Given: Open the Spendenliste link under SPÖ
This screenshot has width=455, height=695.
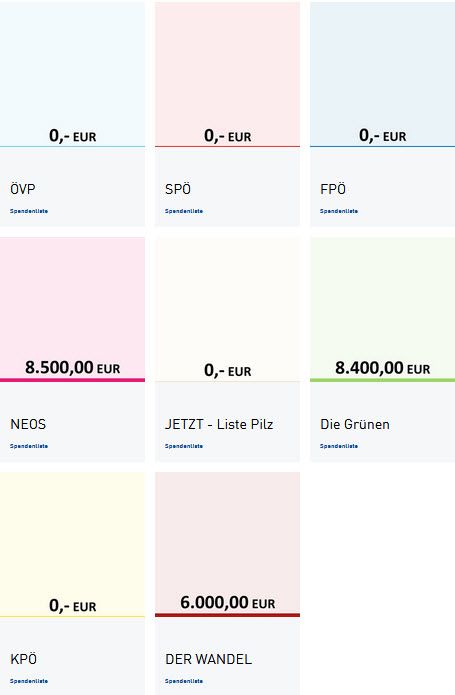Looking at the screenshot, I should (184, 211).
